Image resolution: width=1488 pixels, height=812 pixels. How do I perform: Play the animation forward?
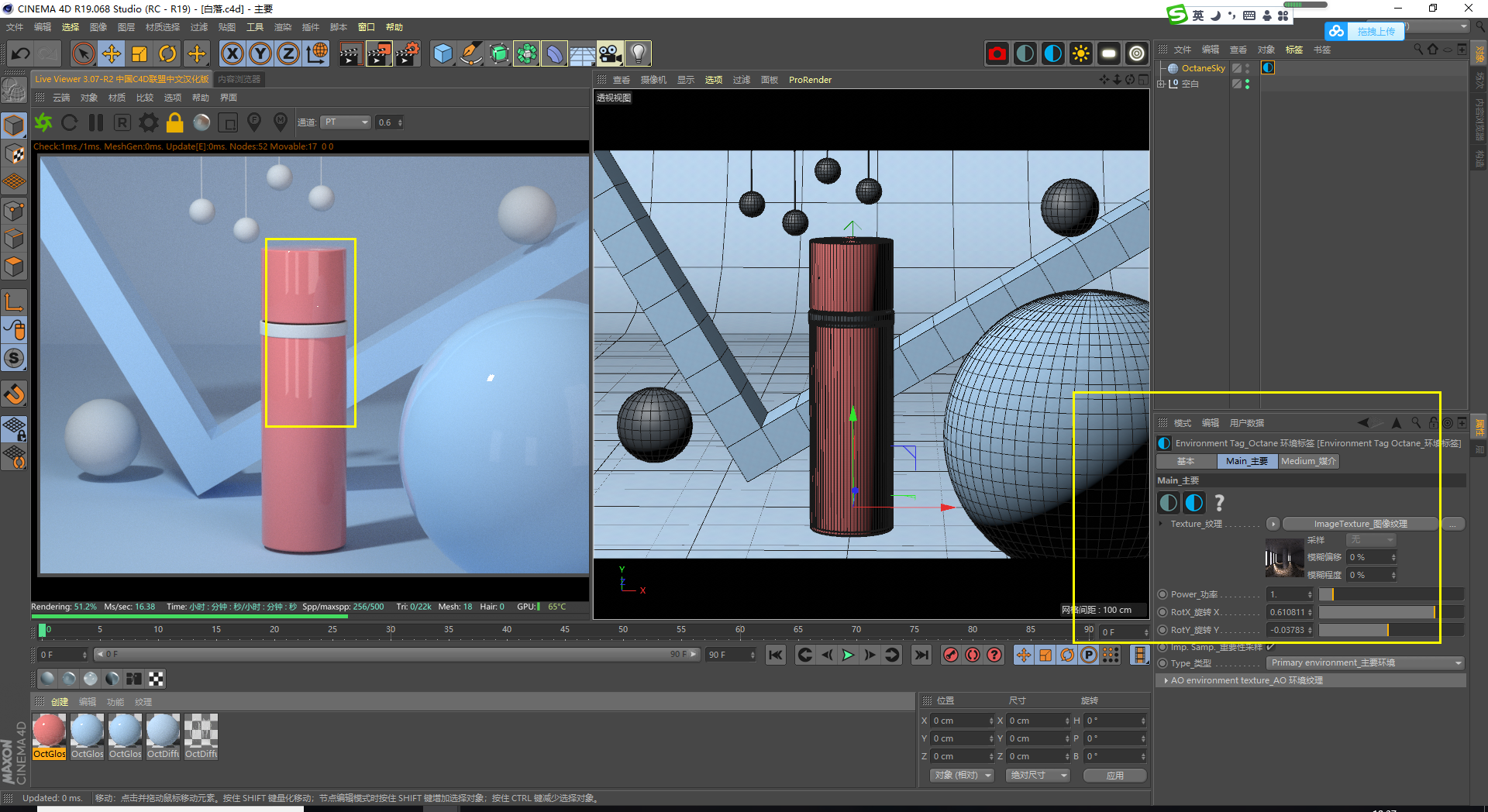849,655
